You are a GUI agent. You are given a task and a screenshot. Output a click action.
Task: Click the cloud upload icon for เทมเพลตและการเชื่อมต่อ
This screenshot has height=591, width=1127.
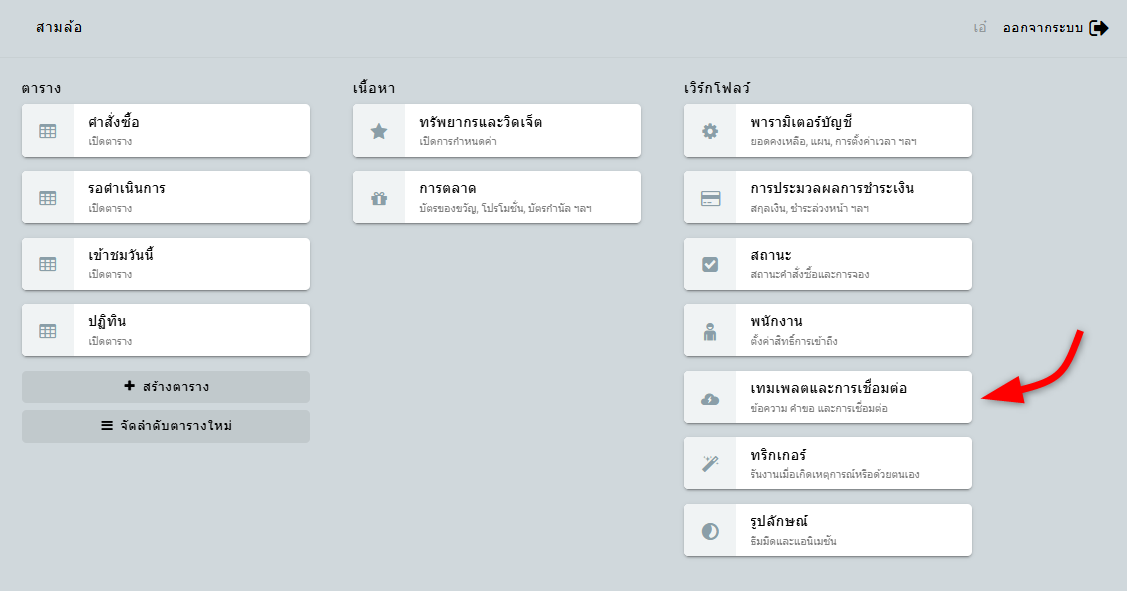pos(710,398)
